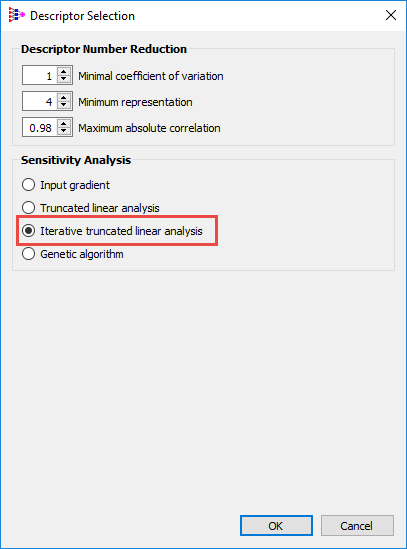Viewport: 407px width, 549px height.
Task: Dismiss the dialog with Cancel button
Action: click(x=357, y=526)
